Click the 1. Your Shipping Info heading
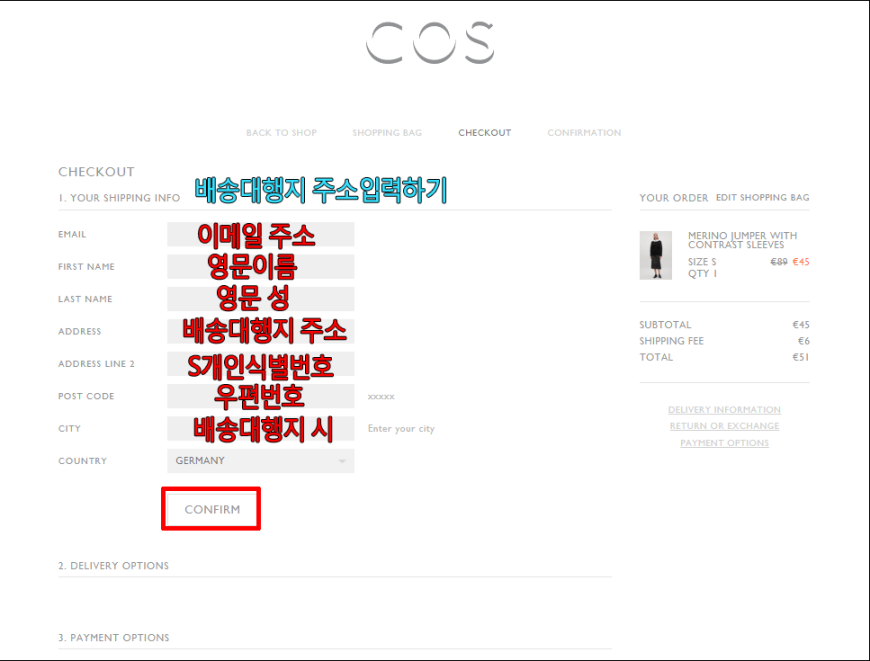Screen dimensions: 870x661 119,198
